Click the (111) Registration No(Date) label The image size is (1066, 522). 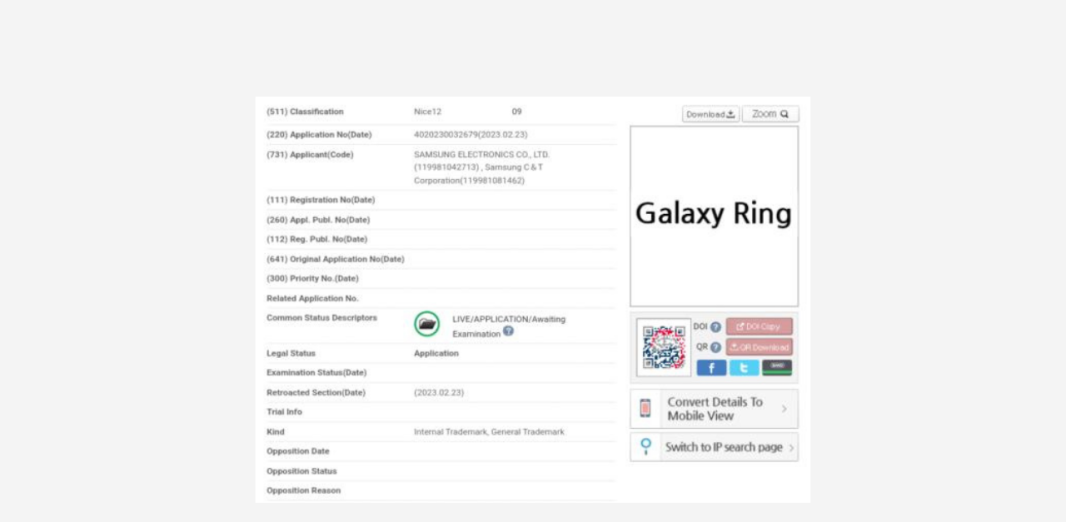[321, 200]
